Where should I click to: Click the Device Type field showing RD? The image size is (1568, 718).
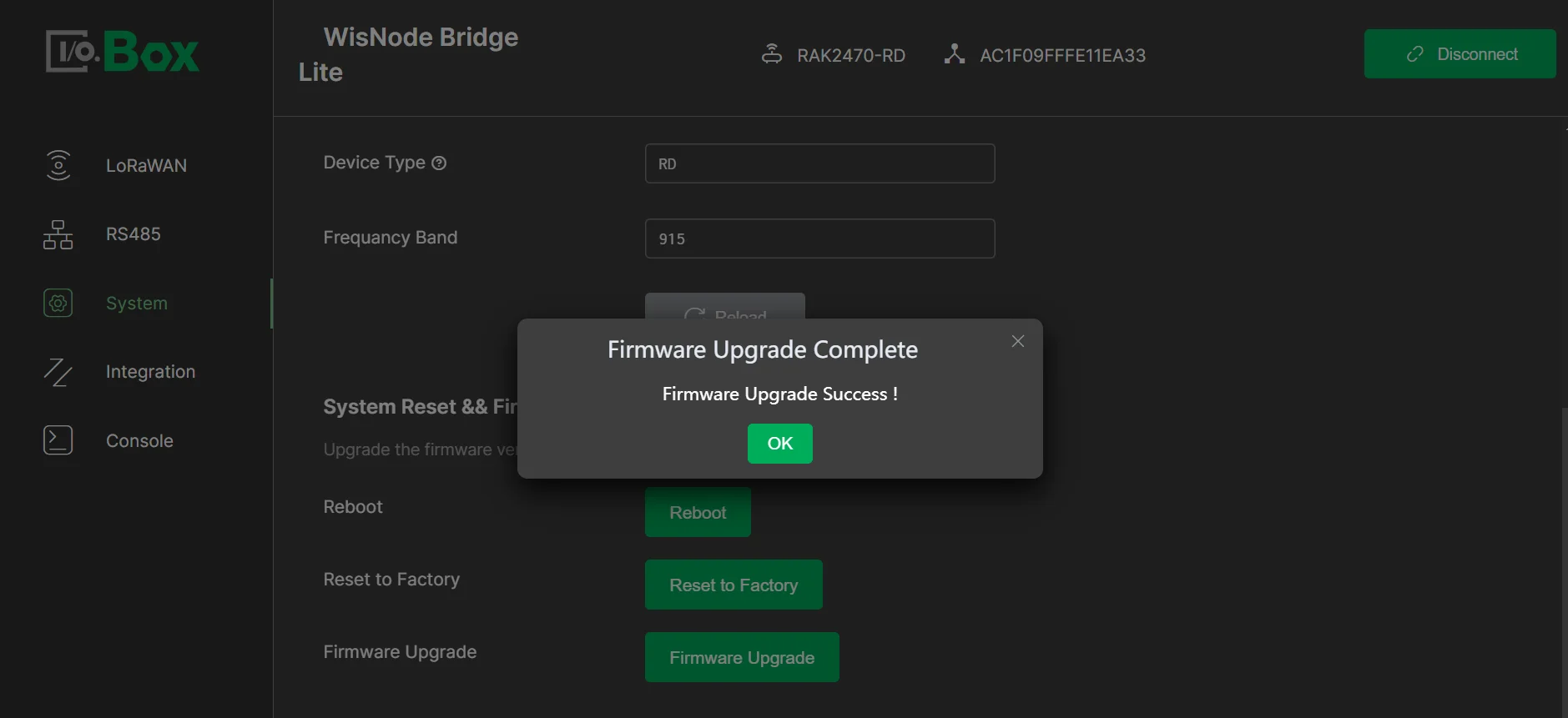pyautogui.click(x=819, y=163)
